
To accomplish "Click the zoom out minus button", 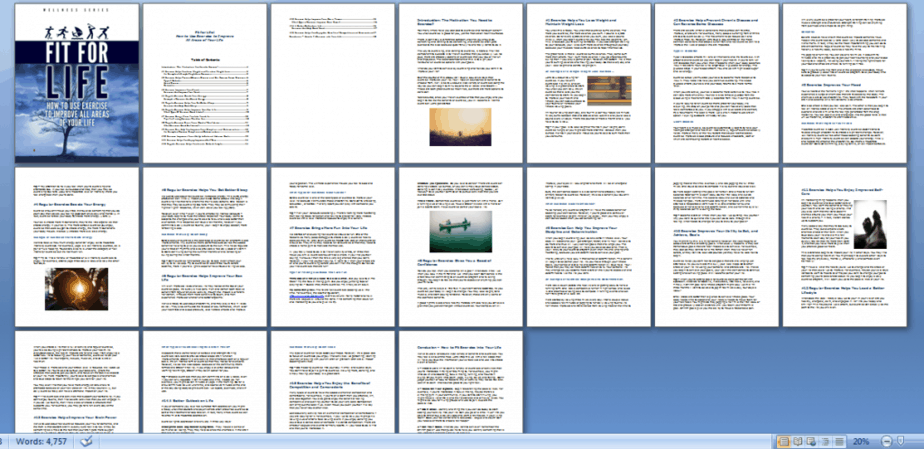I will click(x=886, y=441).
